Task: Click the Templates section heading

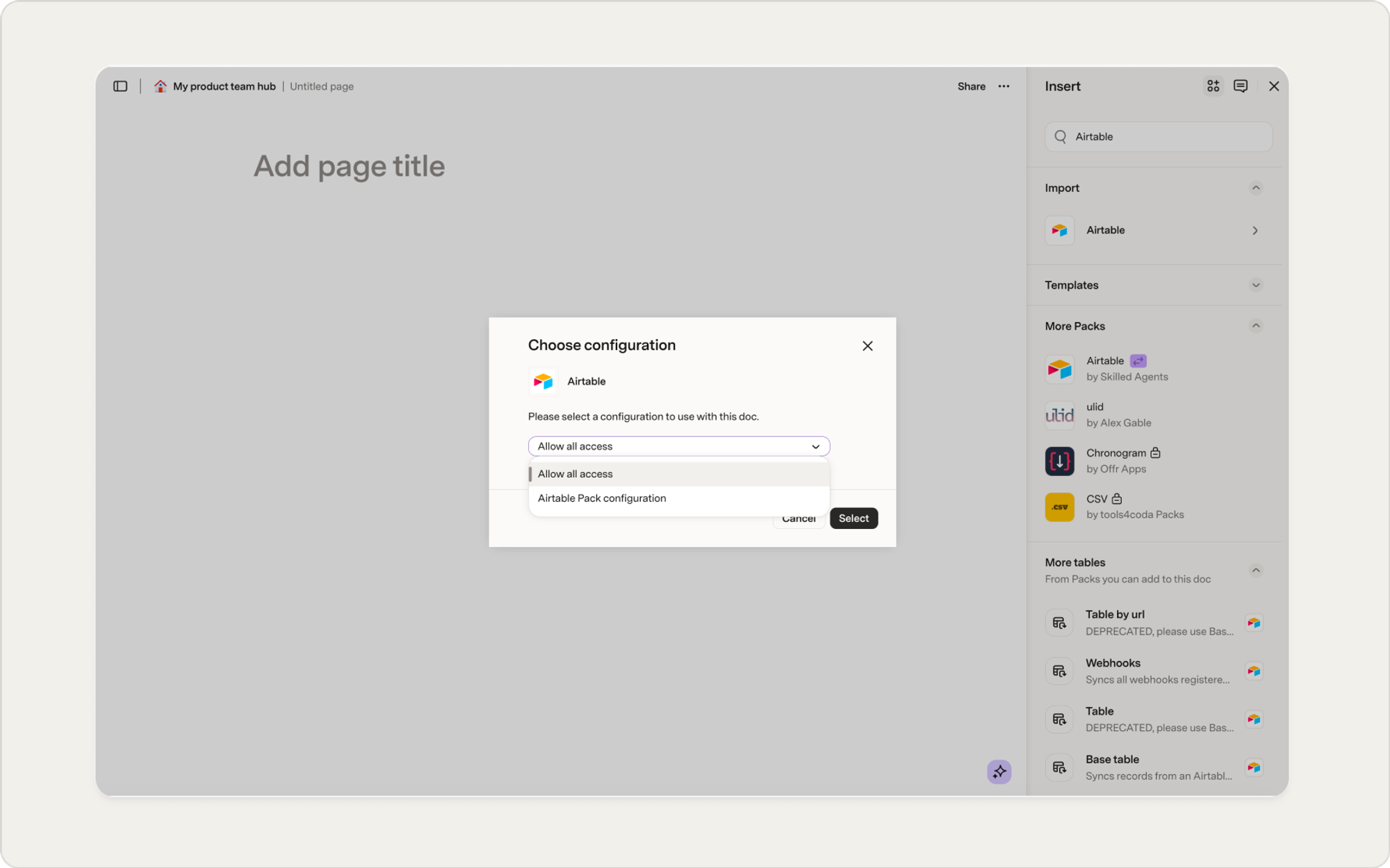Action: pos(1072,285)
